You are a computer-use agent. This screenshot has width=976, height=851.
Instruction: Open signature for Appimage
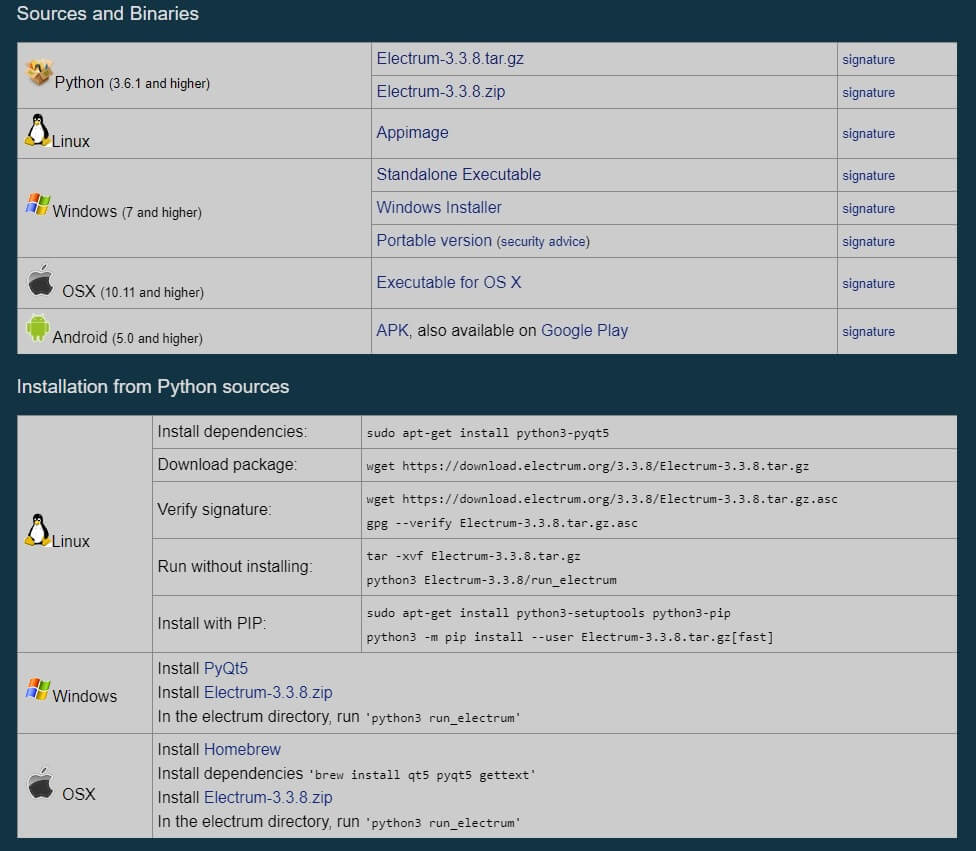(868, 134)
